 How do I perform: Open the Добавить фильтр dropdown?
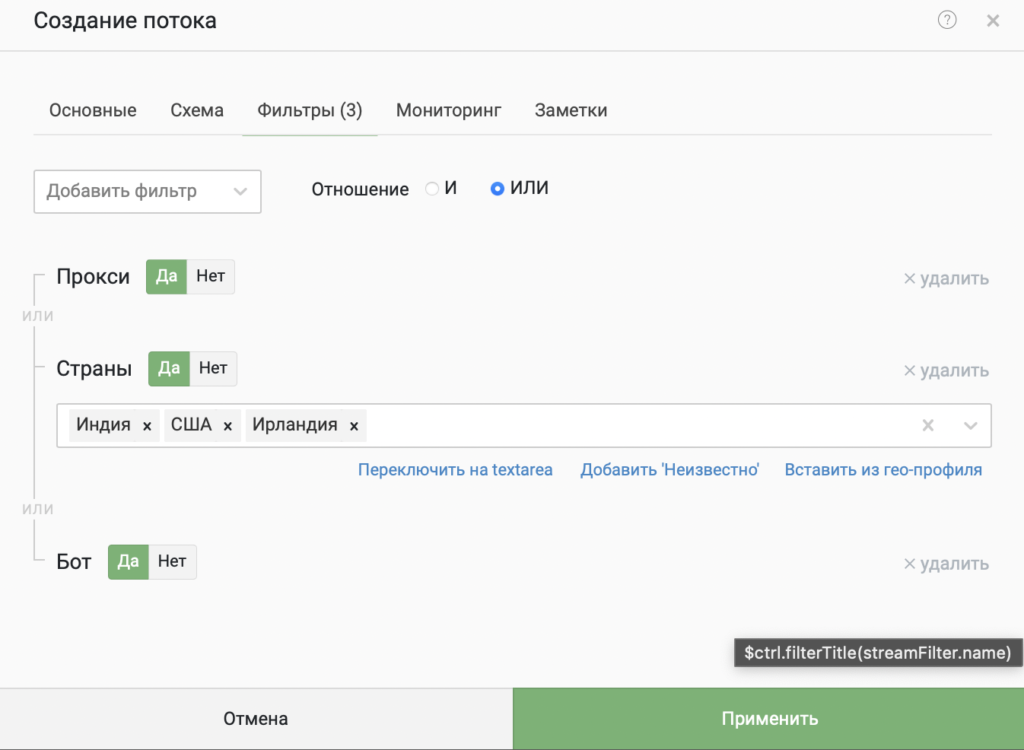[148, 191]
